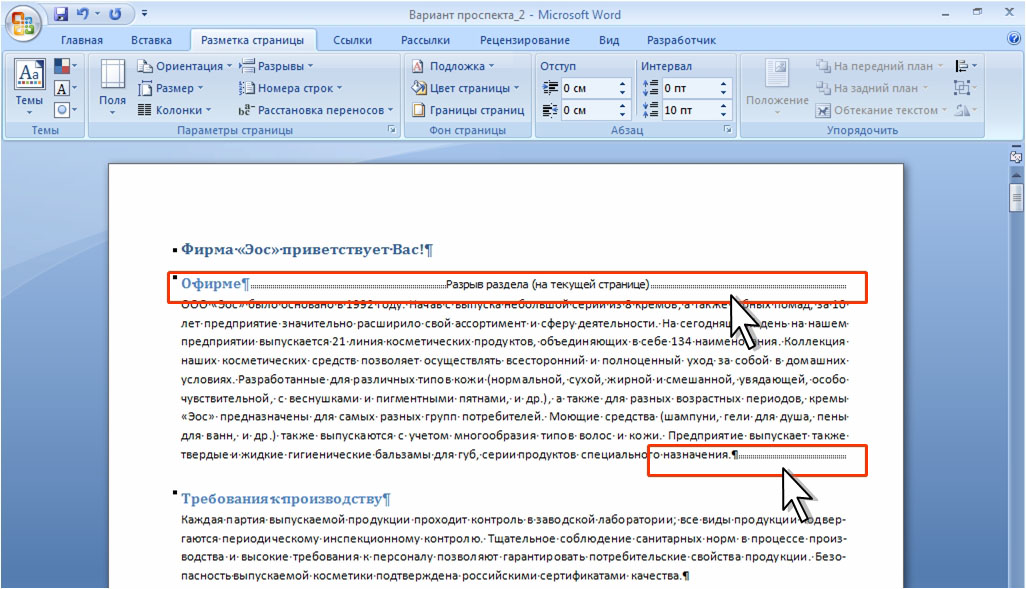Open Customize Quick Access Toolbar dropdown
1026x589 pixels.
tap(145, 14)
